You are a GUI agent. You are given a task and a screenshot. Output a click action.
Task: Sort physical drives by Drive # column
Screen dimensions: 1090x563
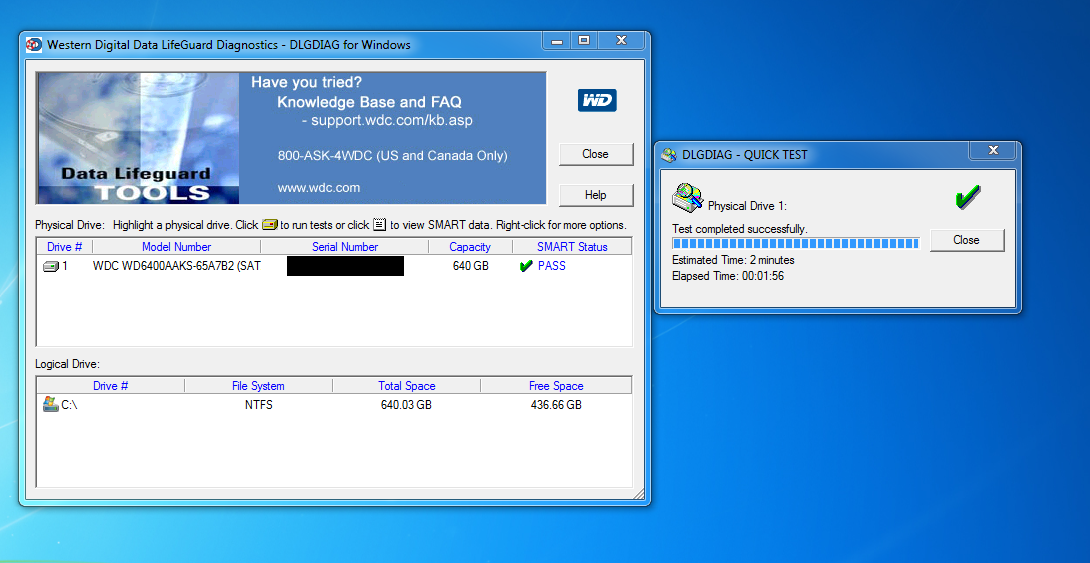[x=65, y=247]
